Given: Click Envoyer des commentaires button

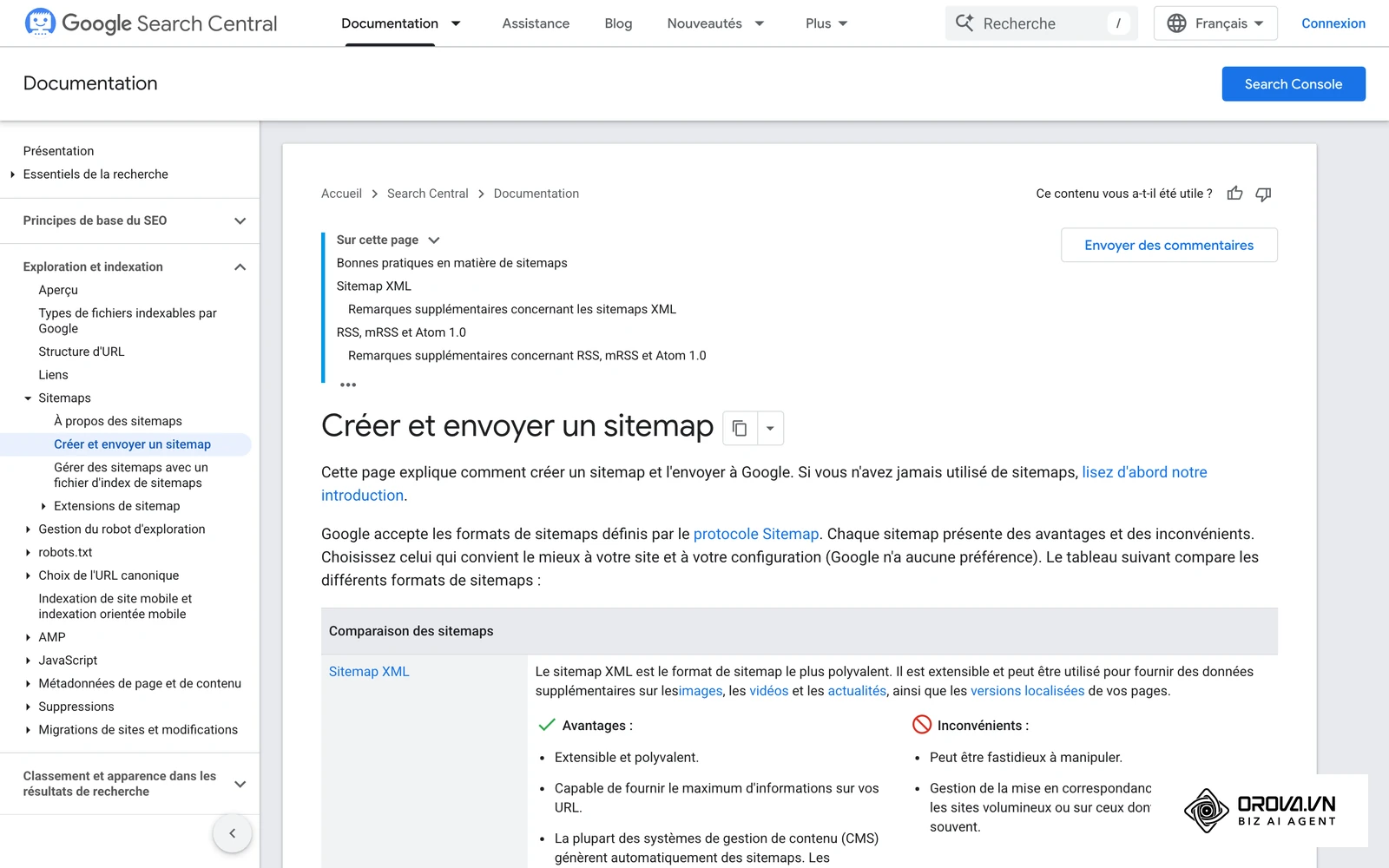Looking at the screenshot, I should 1168,245.
